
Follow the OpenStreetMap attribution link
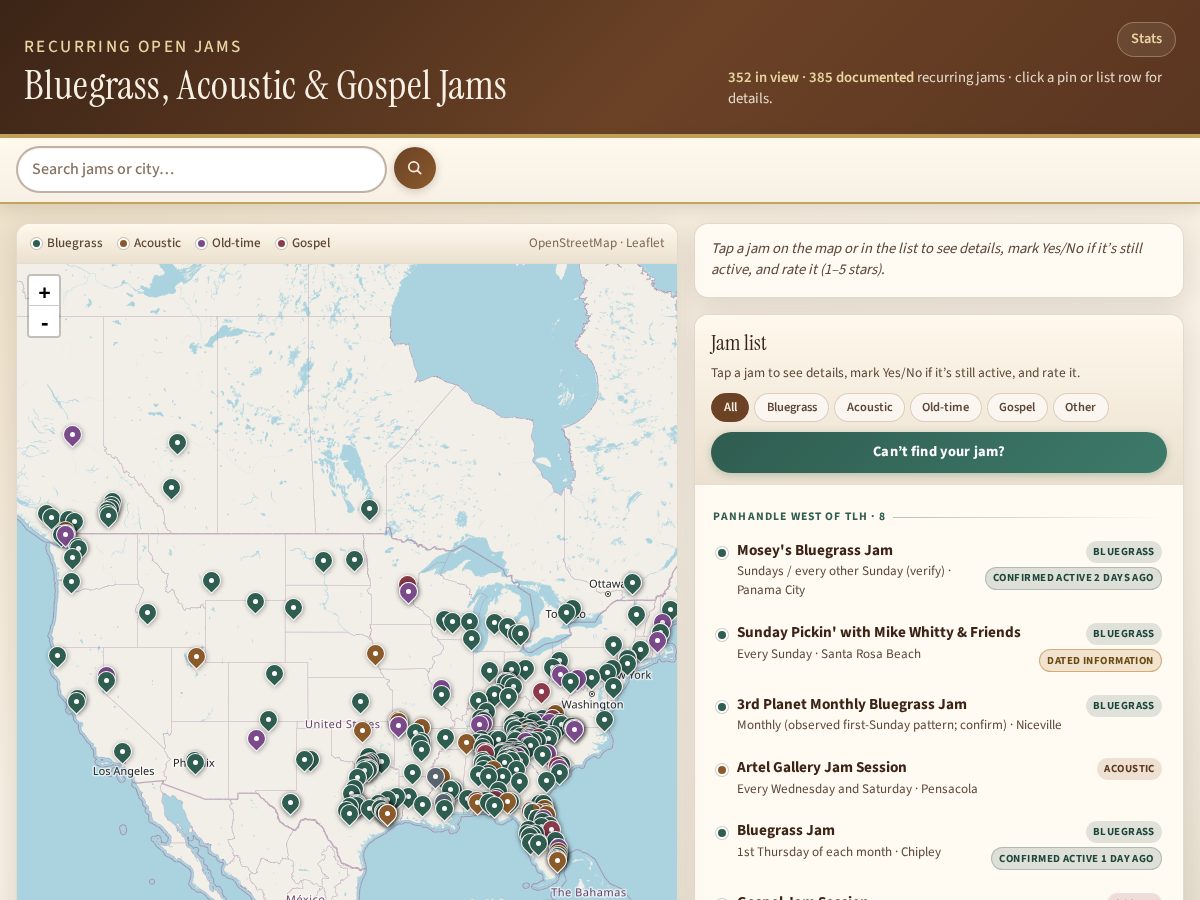(x=573, y=243)
